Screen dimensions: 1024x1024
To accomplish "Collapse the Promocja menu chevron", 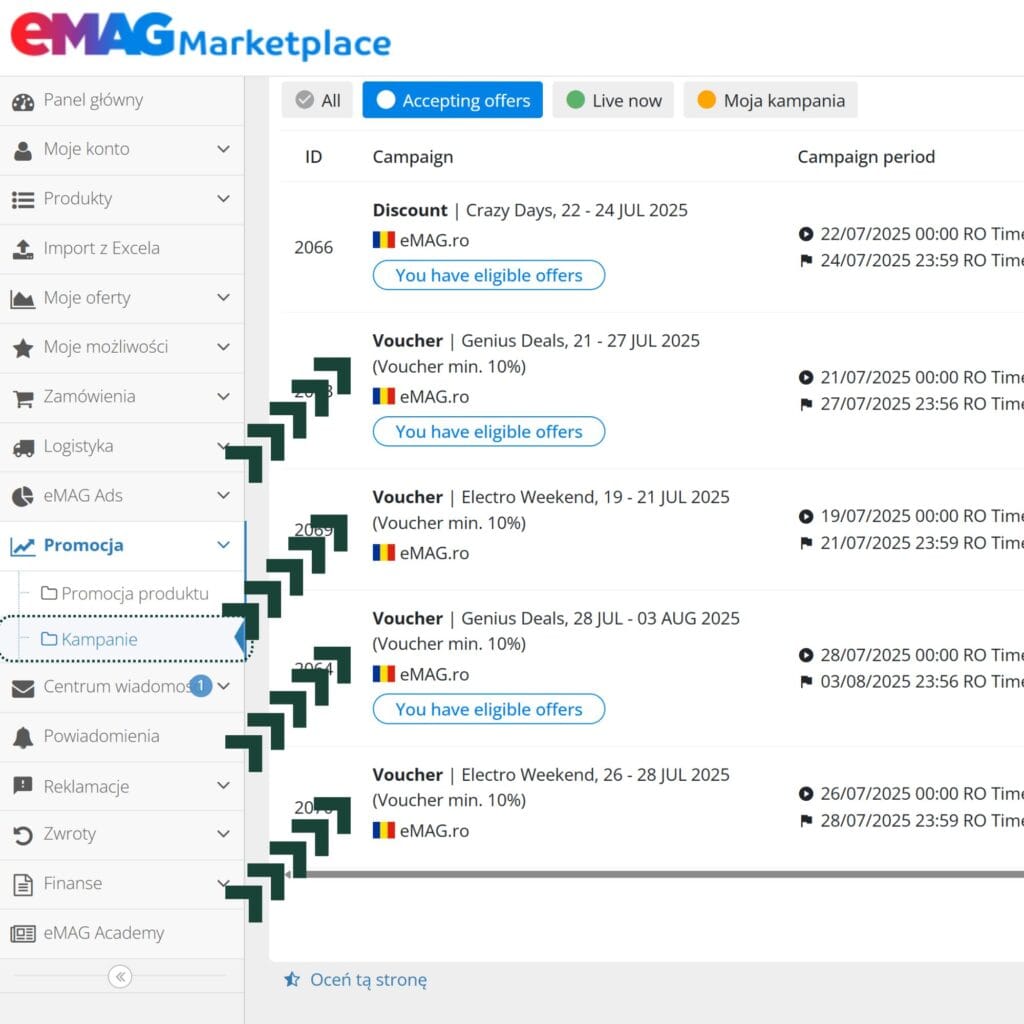I will click(x=223, y=545).
